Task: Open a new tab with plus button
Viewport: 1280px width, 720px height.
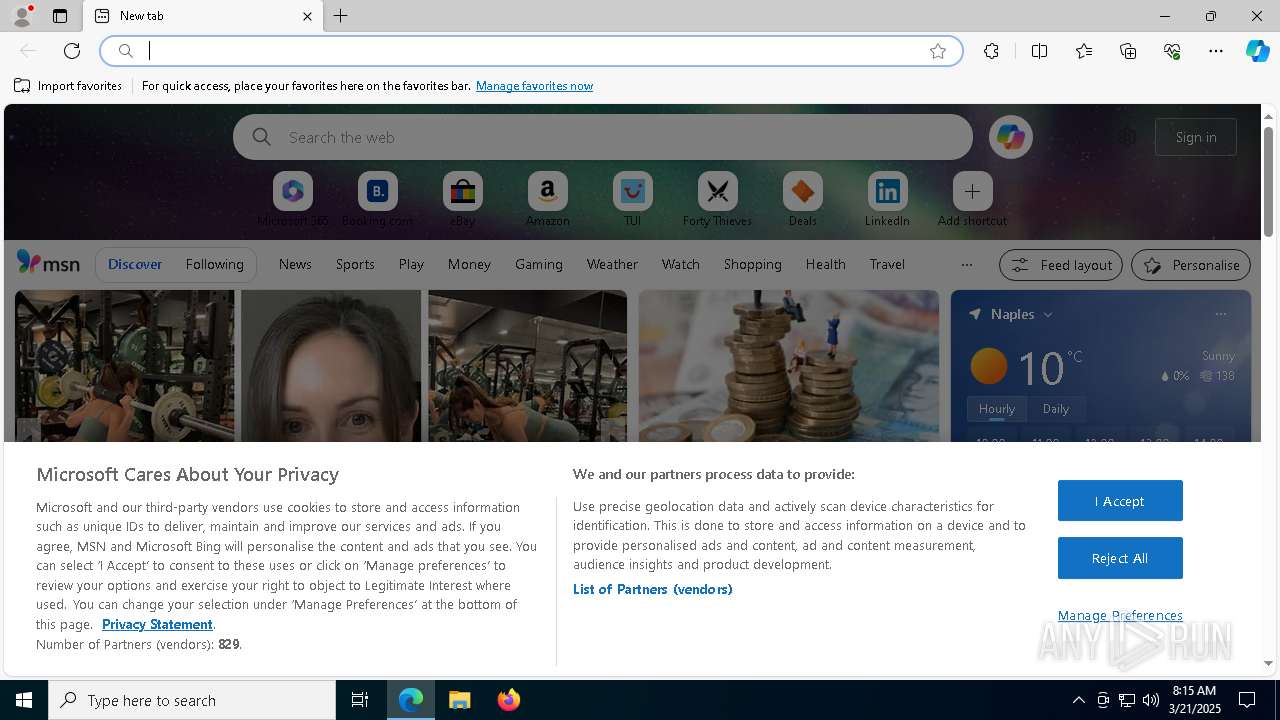Action: [x=341, y=16]
